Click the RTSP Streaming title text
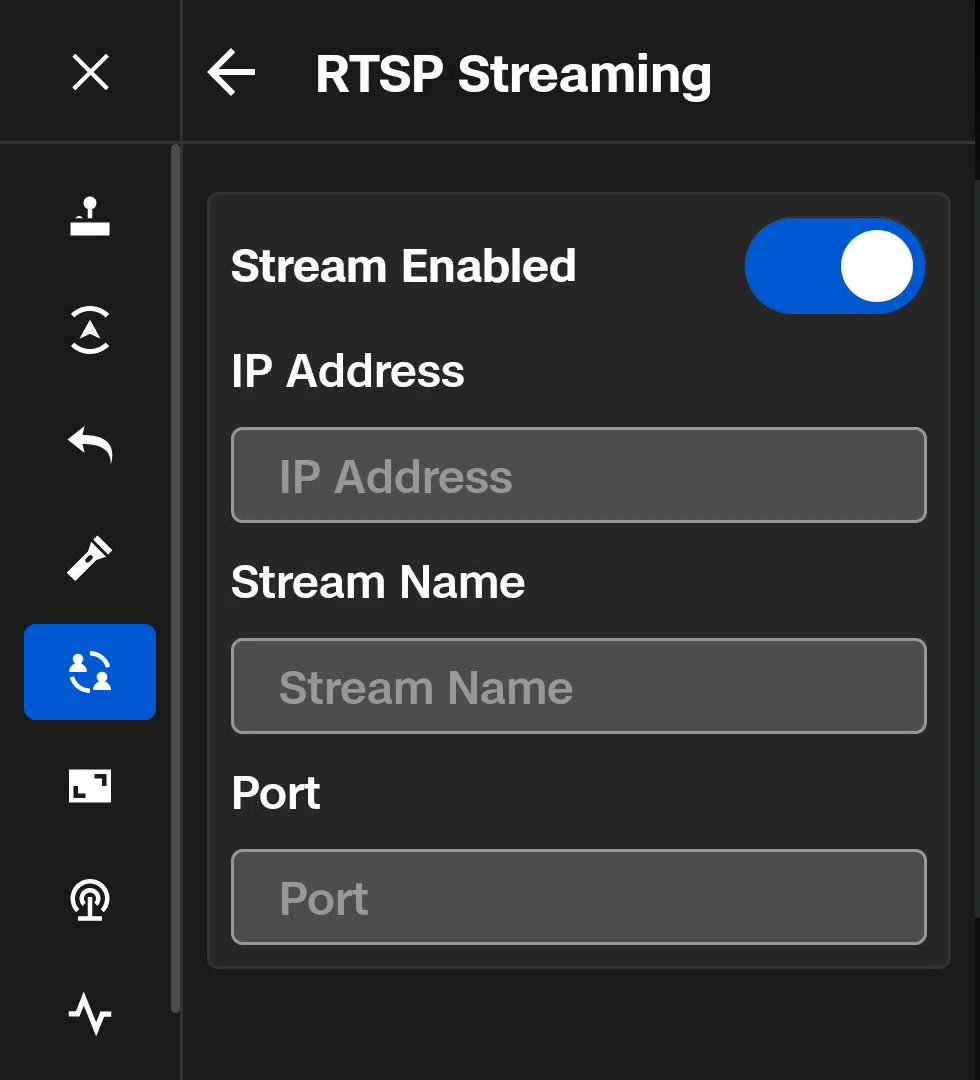 pyautogui.click(x=513, y=74)
